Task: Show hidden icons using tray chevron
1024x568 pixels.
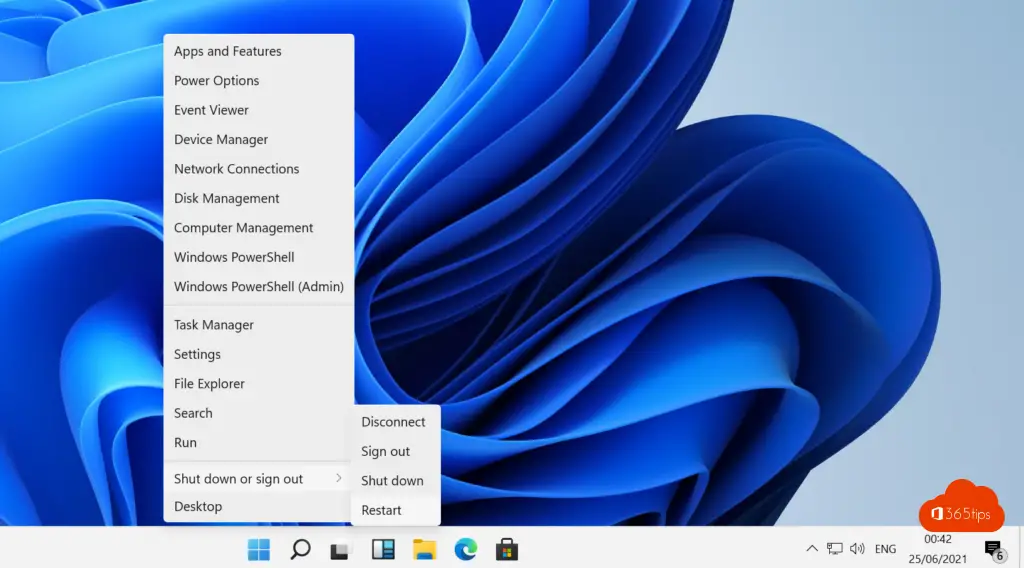Action: (x=812, y=549)
